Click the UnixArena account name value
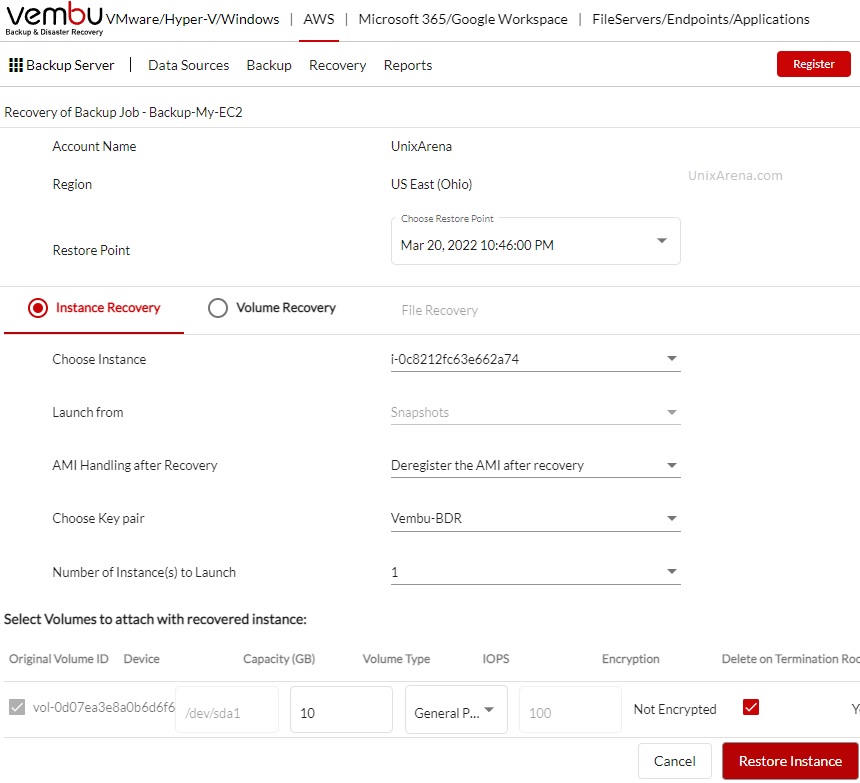The height and width of the screenshot is (783, 860). [x=421, y=146]
